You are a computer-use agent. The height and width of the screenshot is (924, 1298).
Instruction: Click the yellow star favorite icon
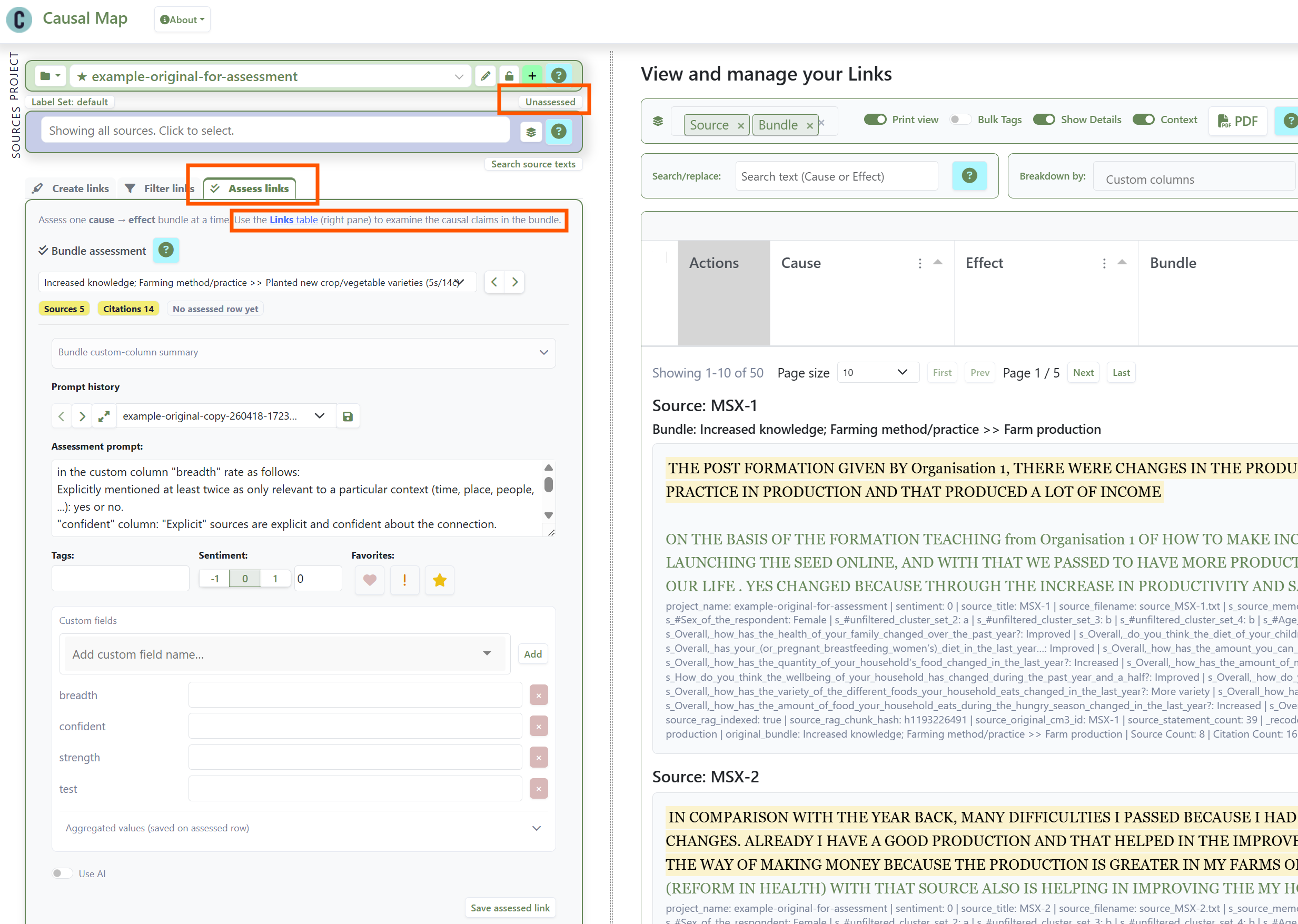(x=439, y=580)
